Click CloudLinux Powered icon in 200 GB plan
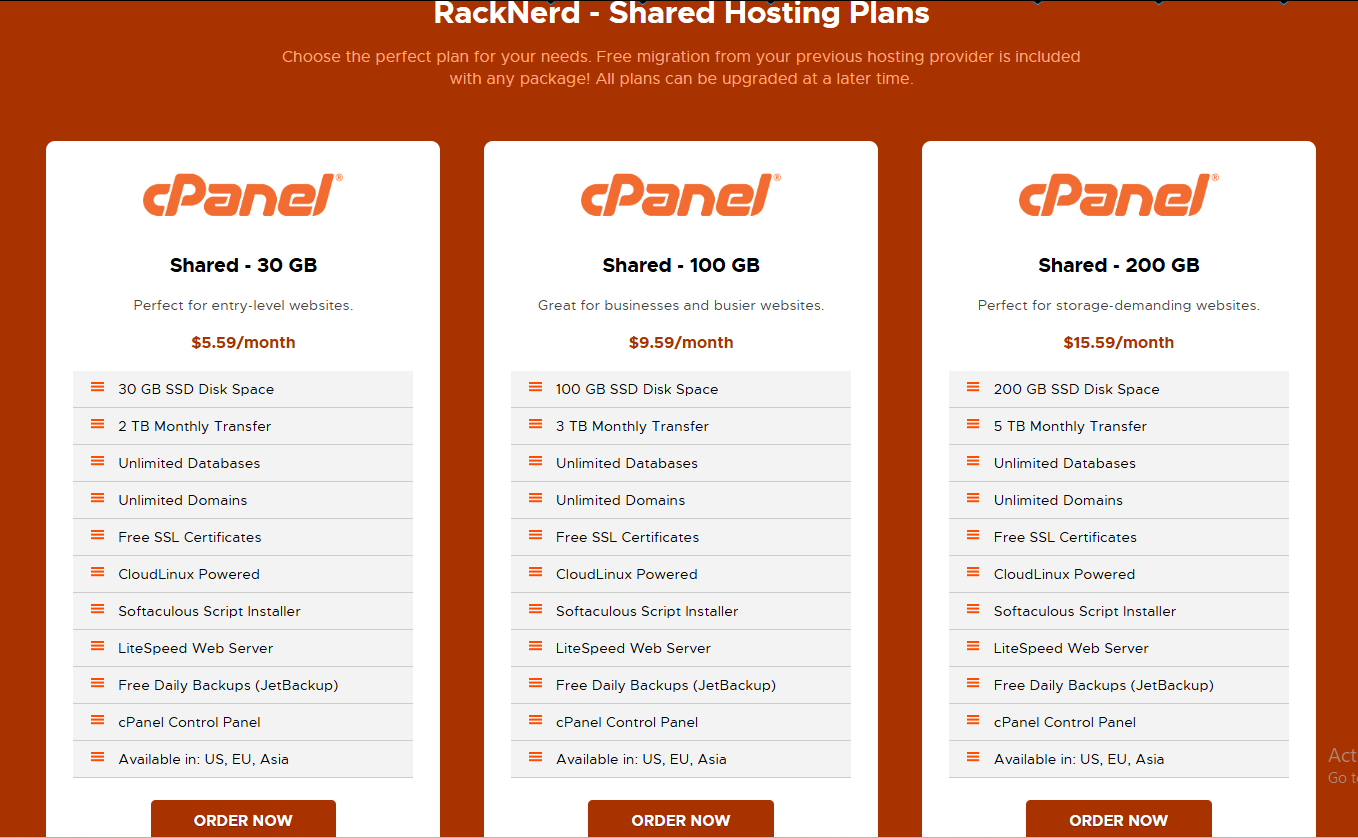The height and width of the screenshot is (838, 1358). [974, 573]
